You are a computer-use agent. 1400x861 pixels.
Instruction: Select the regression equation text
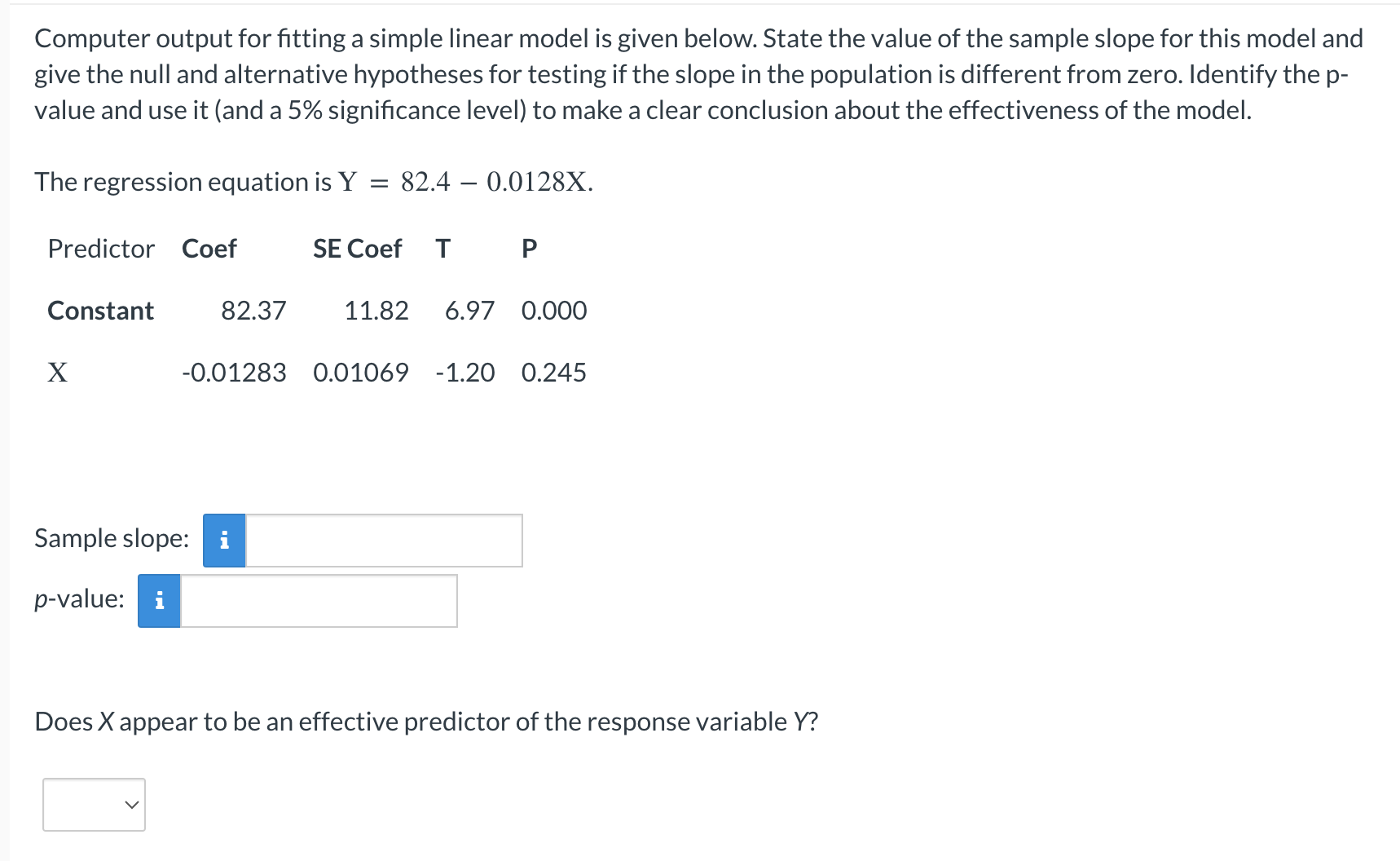(x=312, y=181)
